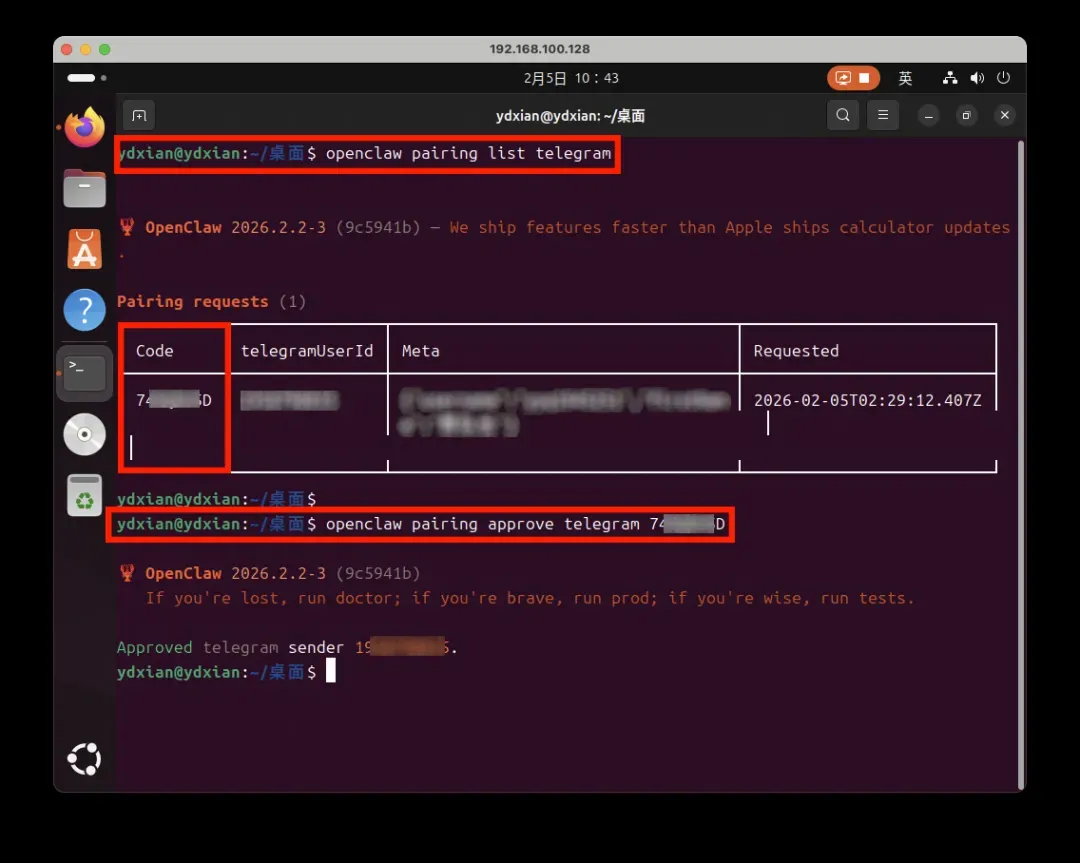This screenshot has width=1080, height=863.
Task: Click the Activities workspace indicator
Action: pyautogui.click(x=86, y=78)
